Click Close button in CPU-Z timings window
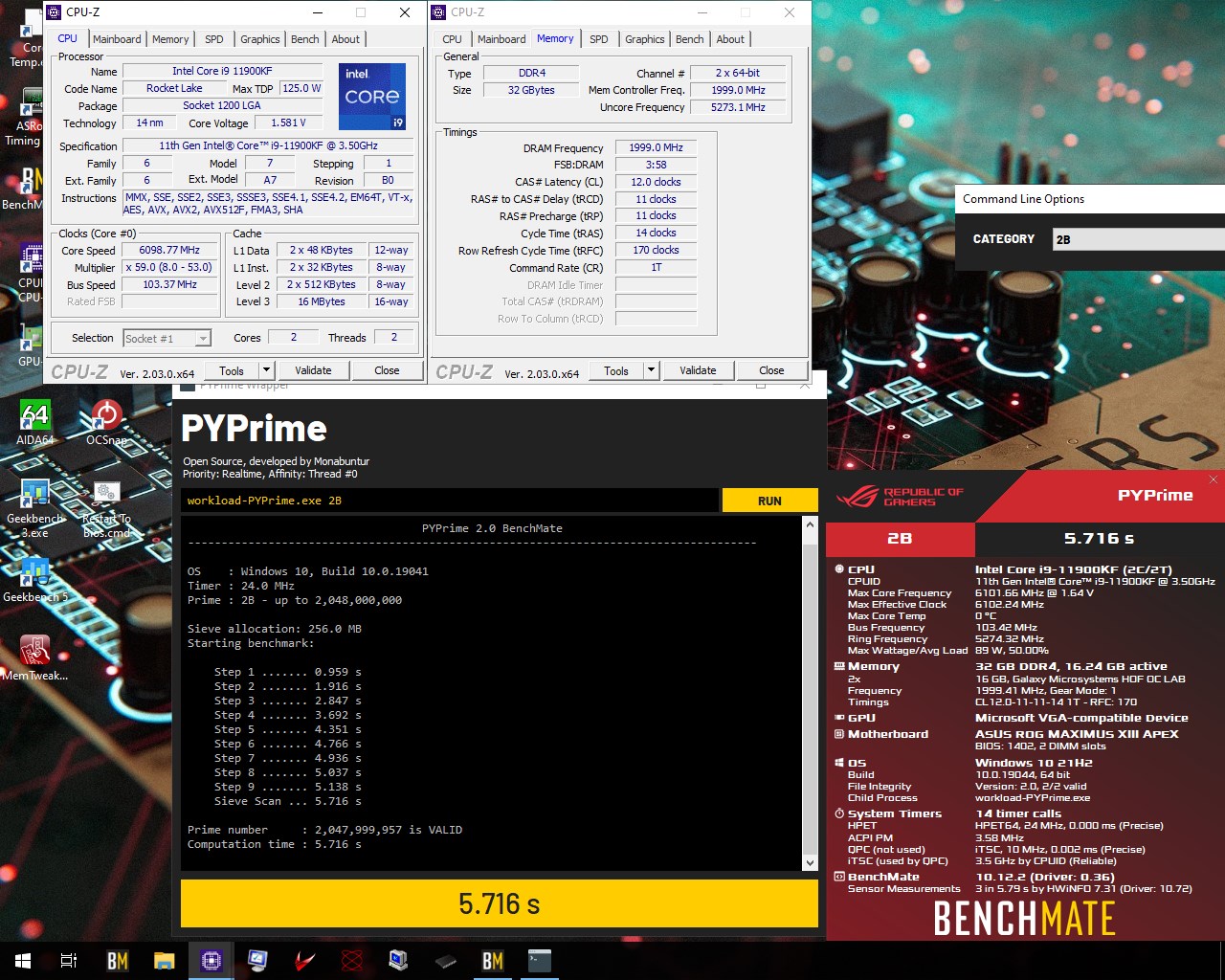Viewport: 1225px width, 980px height. (x=771, y=370)
